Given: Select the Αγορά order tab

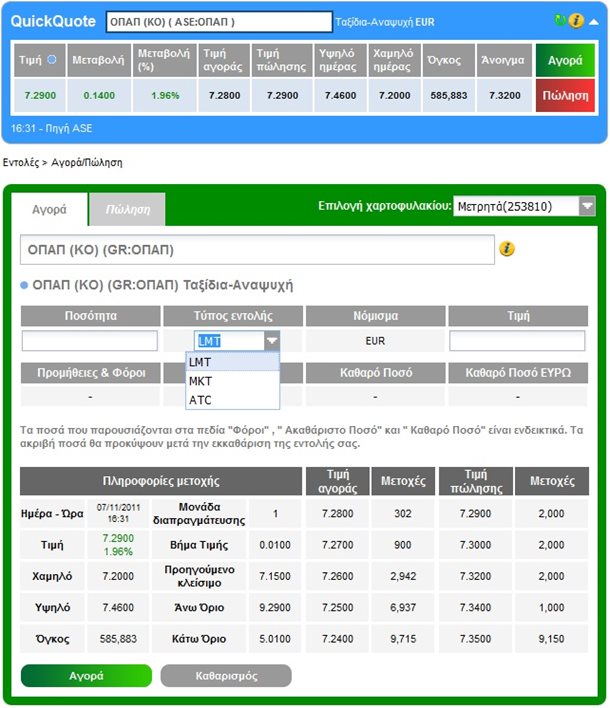Looking at the screenshot, I should 49,210.
